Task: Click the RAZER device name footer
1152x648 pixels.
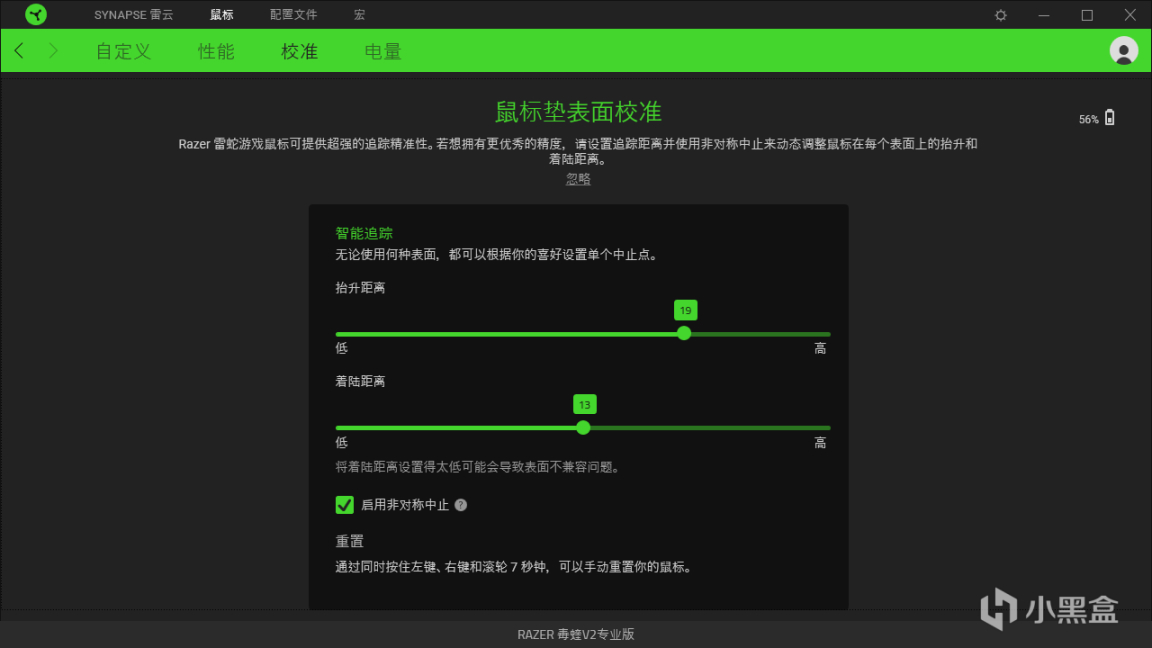Action: [x=576, y=634]
